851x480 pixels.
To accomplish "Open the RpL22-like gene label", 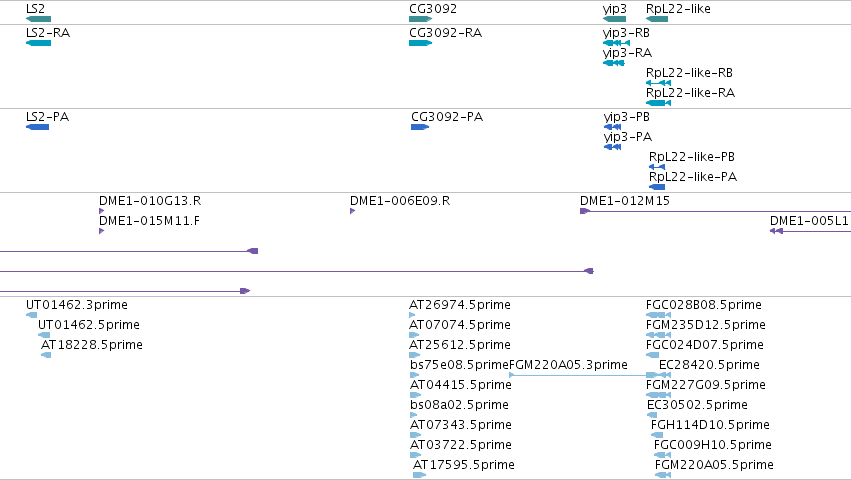I will (678, 9).
